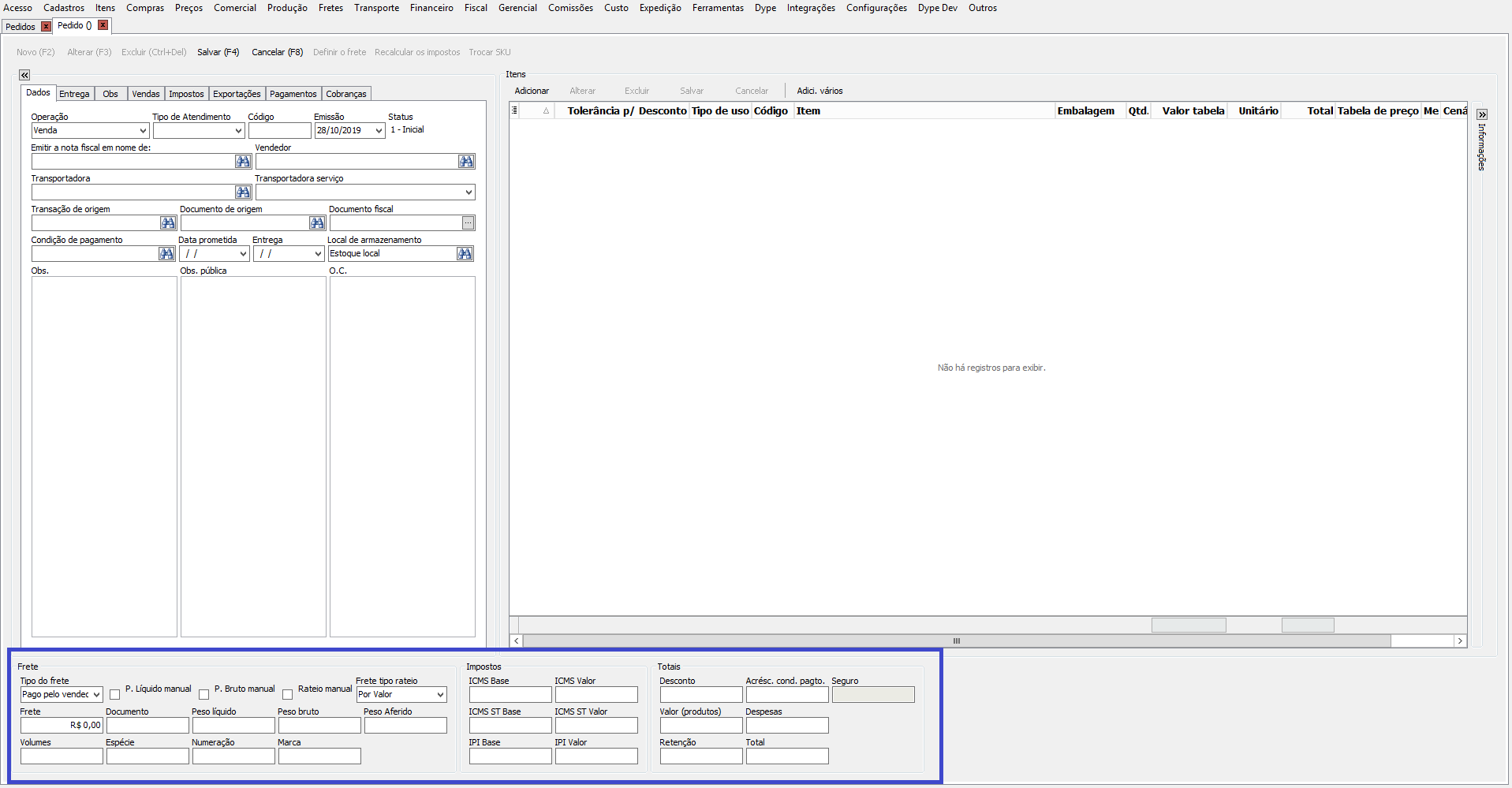Open the Transportadora search binoculars

243,192
